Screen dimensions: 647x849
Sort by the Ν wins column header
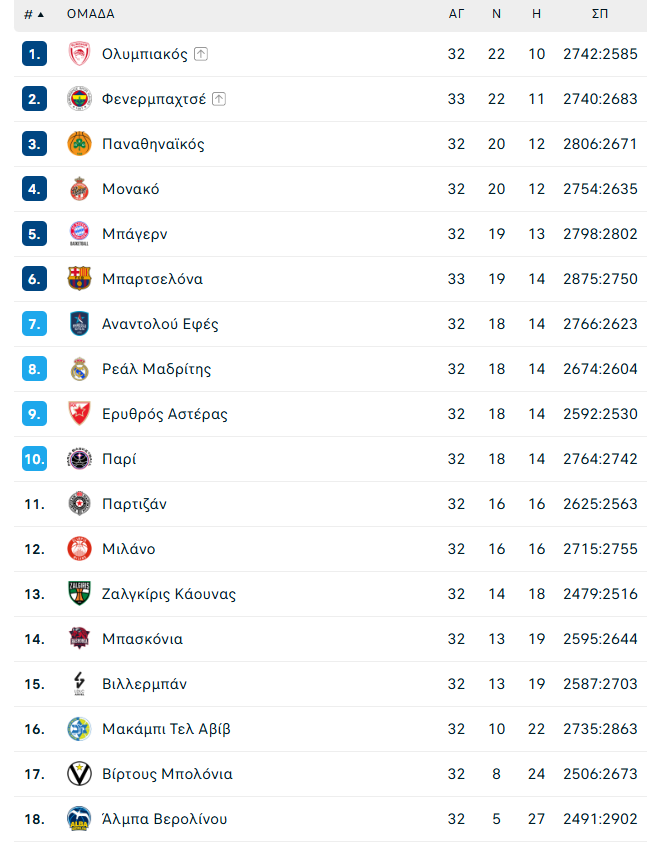coord(496,14)
